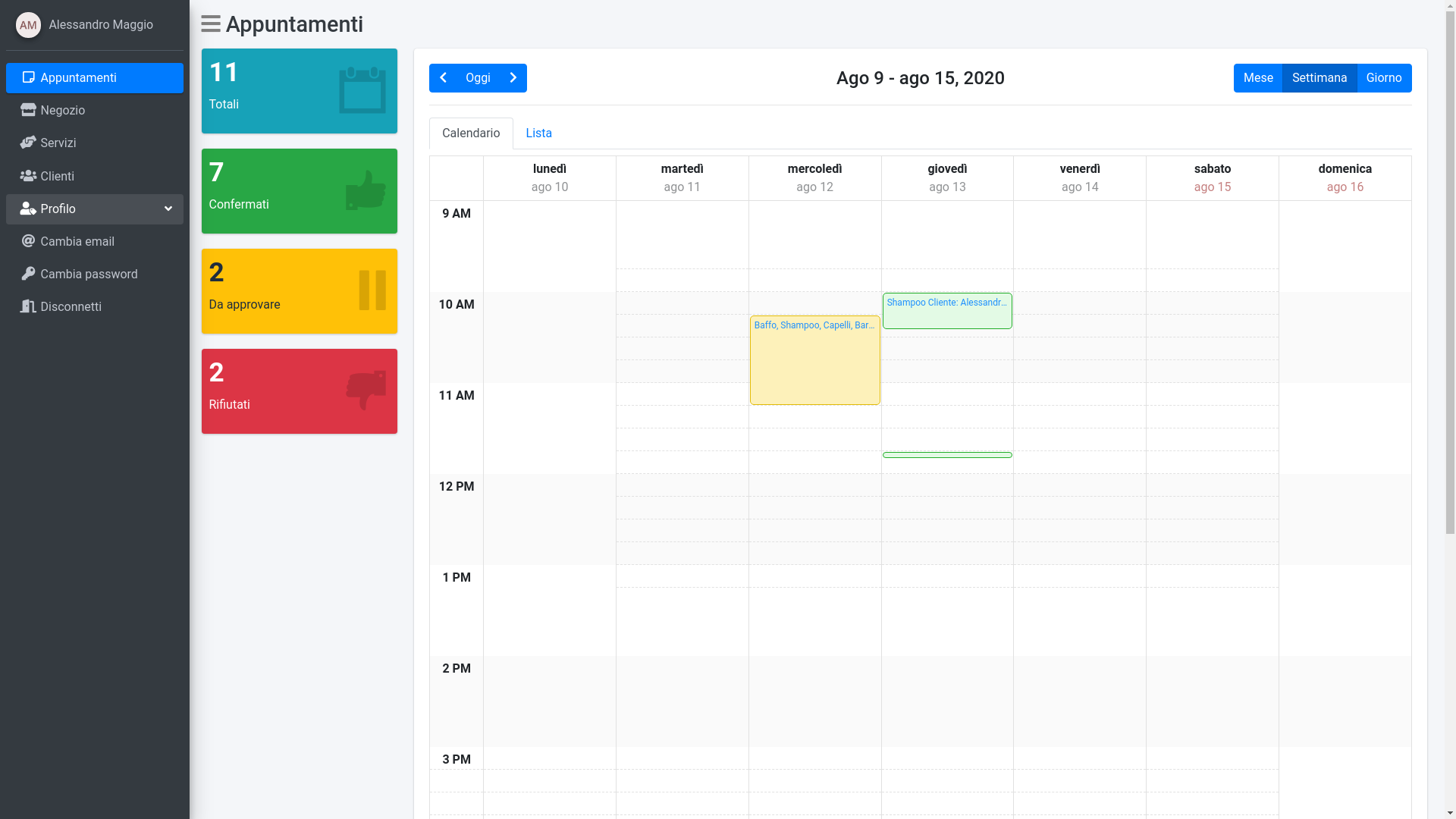Click the AM user avatar
Viewport: 1456px width, 819px height.
28,25
